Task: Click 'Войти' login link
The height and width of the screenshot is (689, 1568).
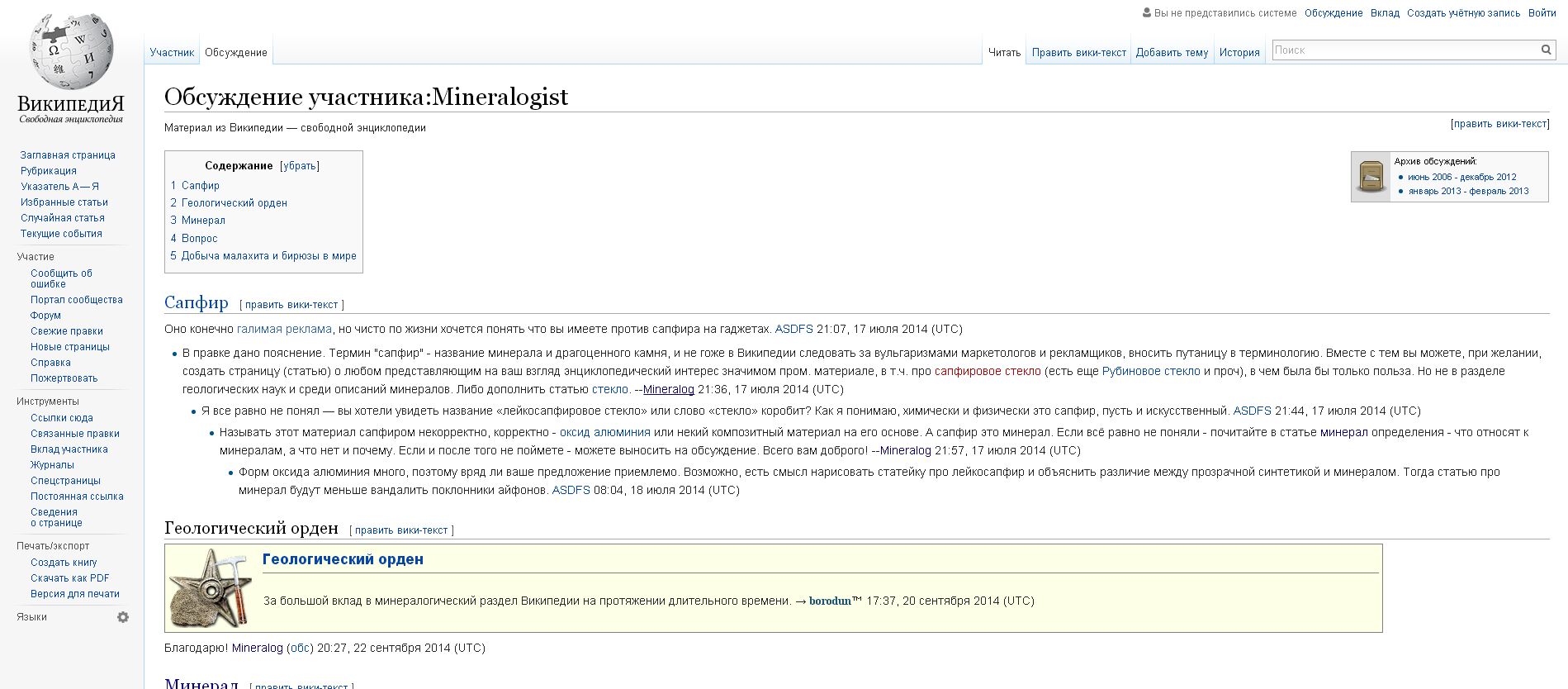Action: coord(1542,13)
